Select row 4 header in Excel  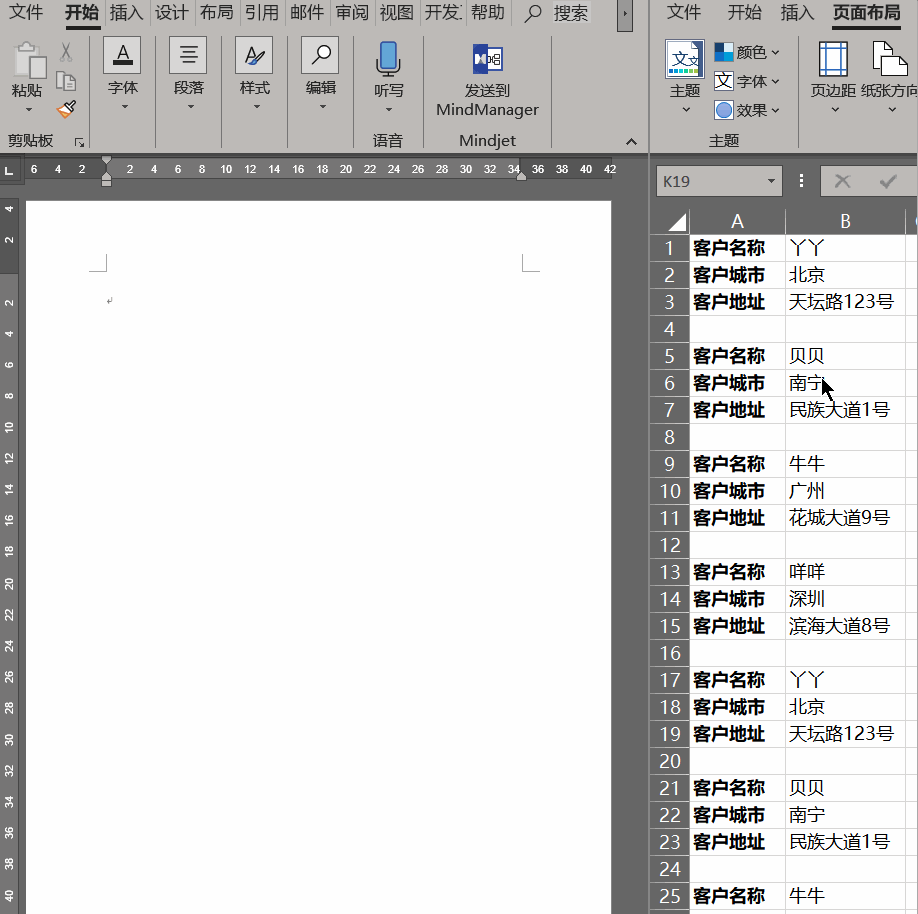click(x=669, y=329)
